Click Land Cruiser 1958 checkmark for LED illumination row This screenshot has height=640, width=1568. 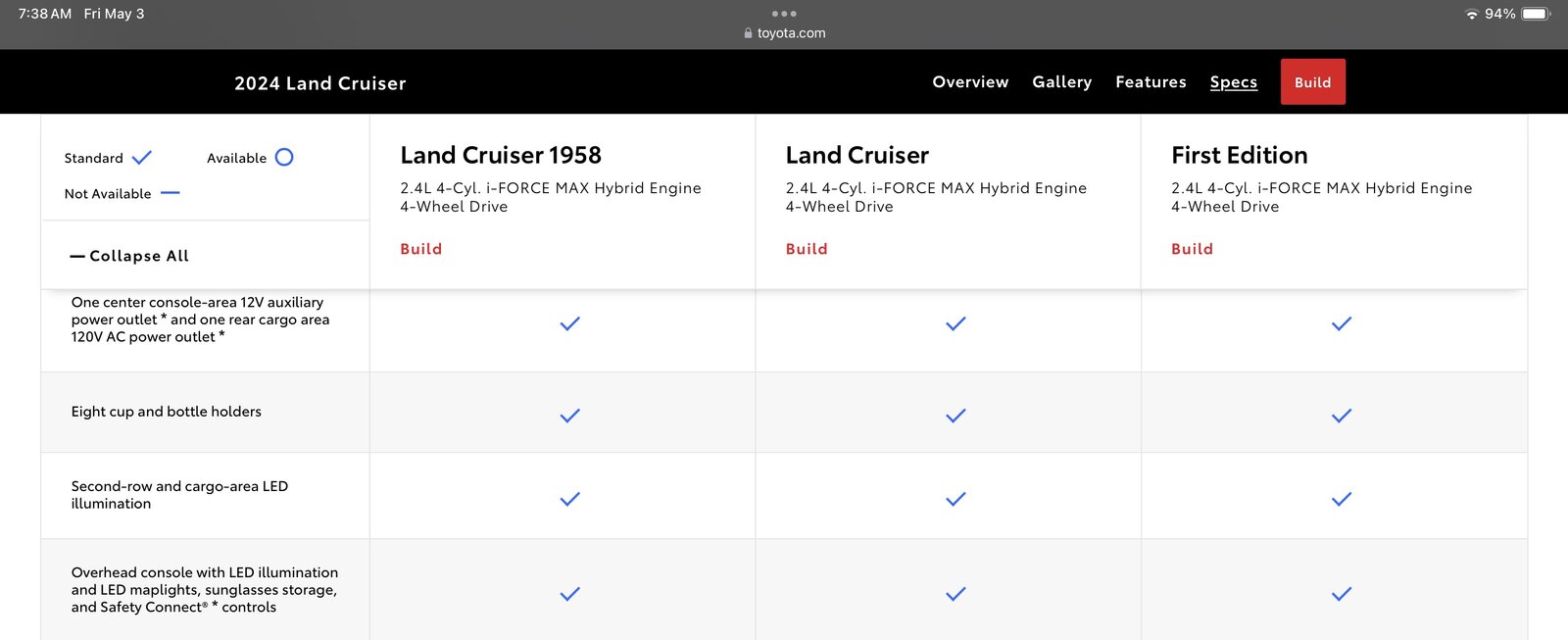569,499
